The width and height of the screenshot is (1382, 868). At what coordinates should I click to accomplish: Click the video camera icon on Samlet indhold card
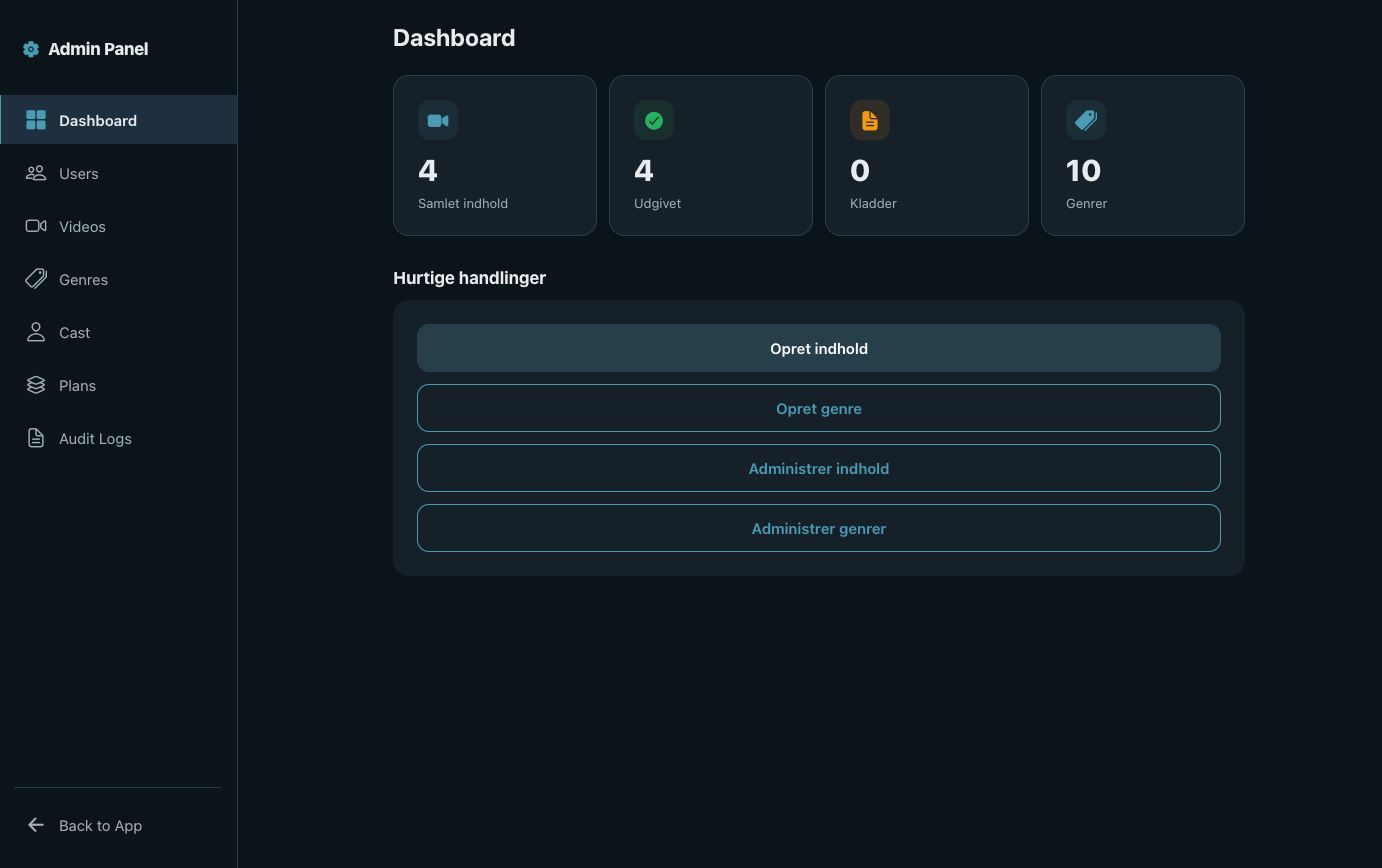[438, 120]
